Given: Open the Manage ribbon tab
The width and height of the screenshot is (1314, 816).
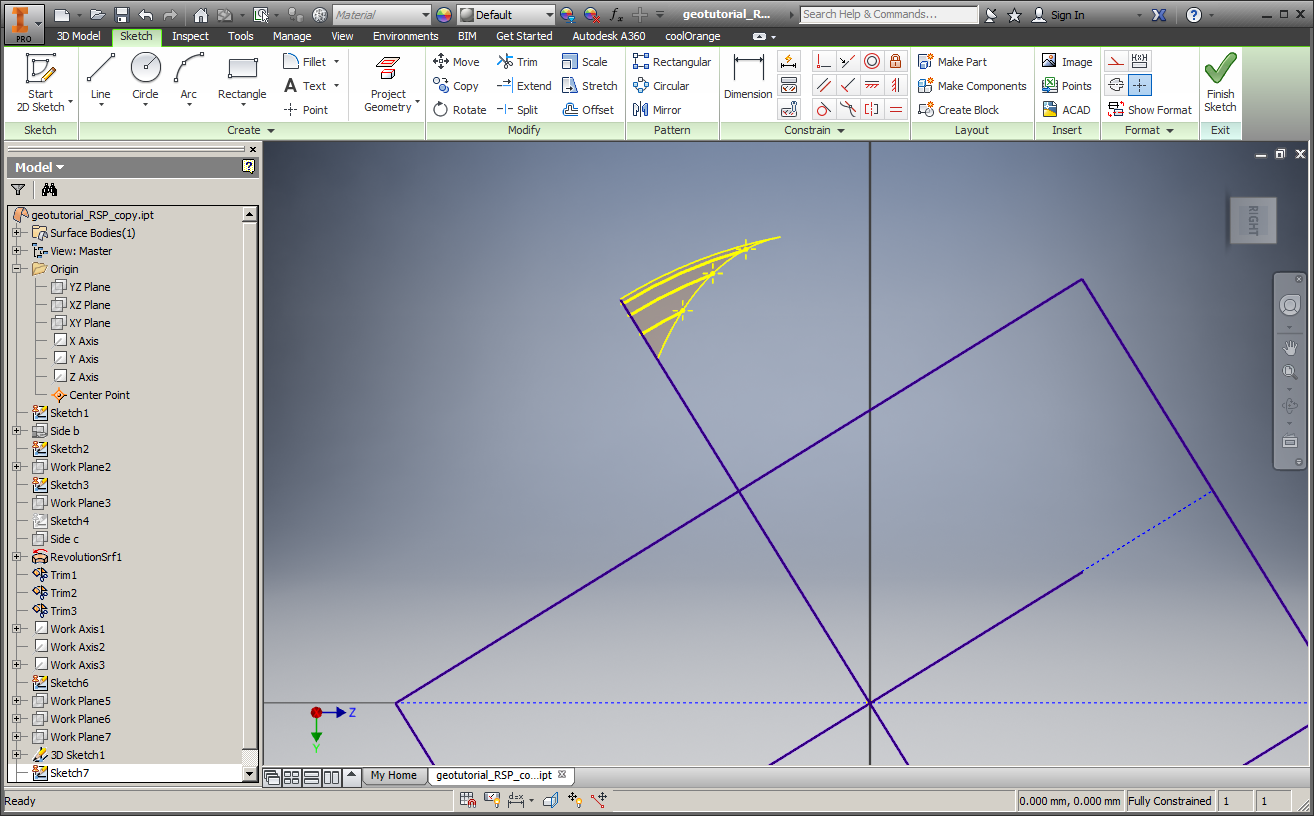Looking at the screenshot, I should click(292, 36).
